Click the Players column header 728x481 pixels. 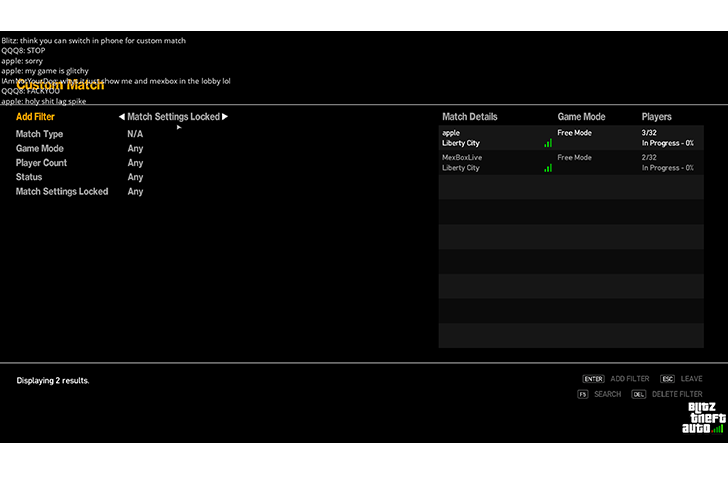click(656, 117)
